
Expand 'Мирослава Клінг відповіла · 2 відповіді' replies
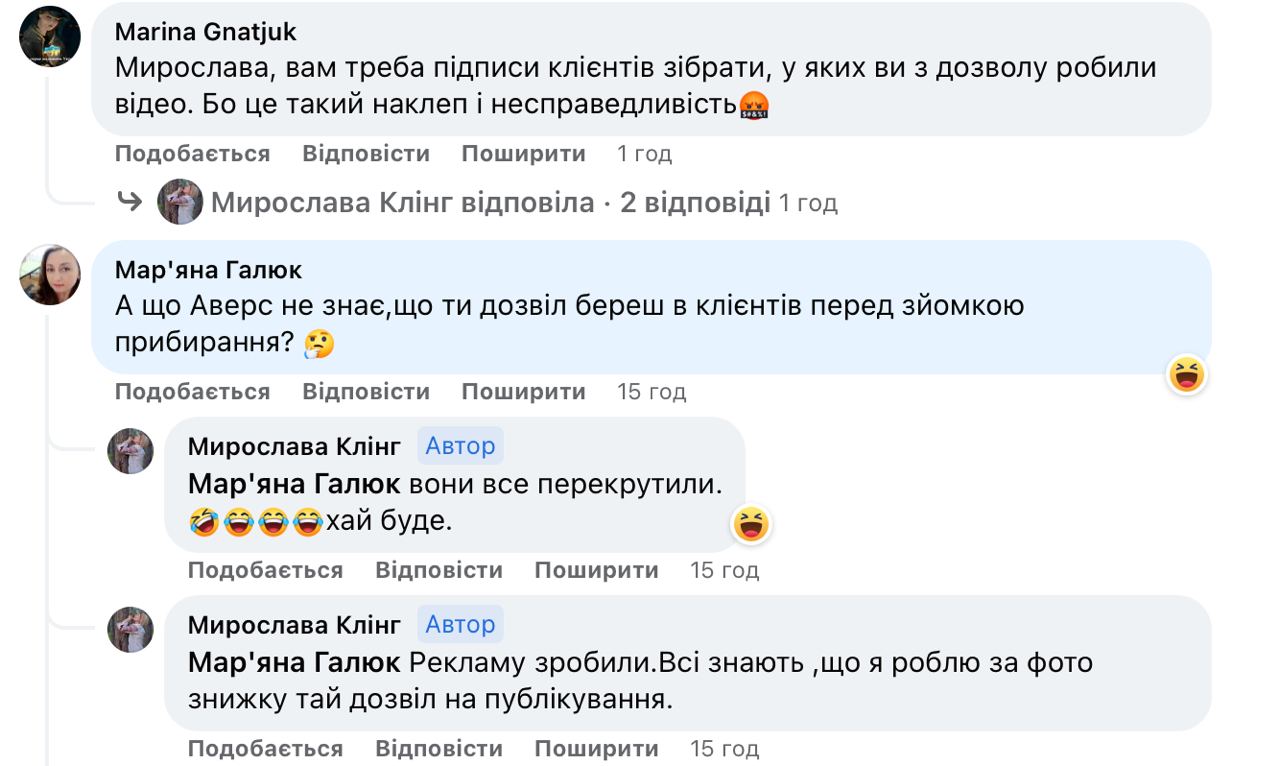[x=490, y=203]
